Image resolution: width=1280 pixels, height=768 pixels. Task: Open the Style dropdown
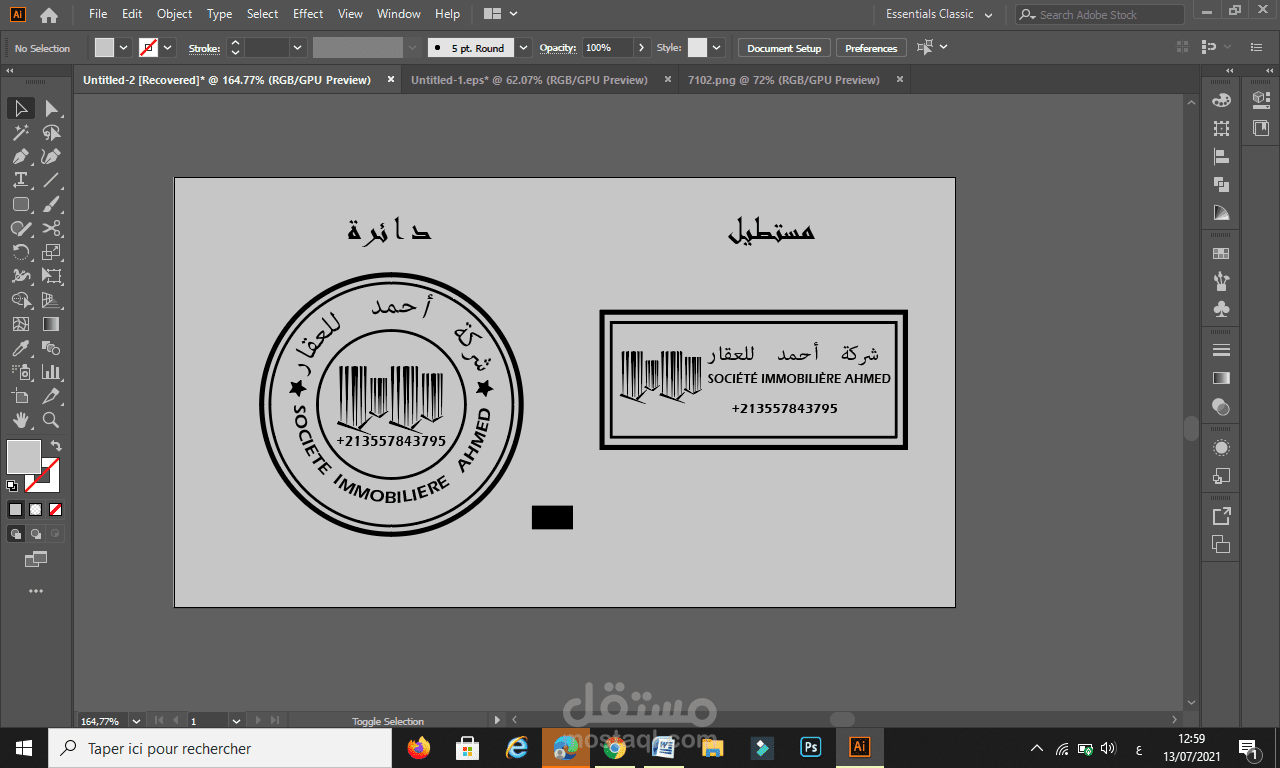pos(718,47)
